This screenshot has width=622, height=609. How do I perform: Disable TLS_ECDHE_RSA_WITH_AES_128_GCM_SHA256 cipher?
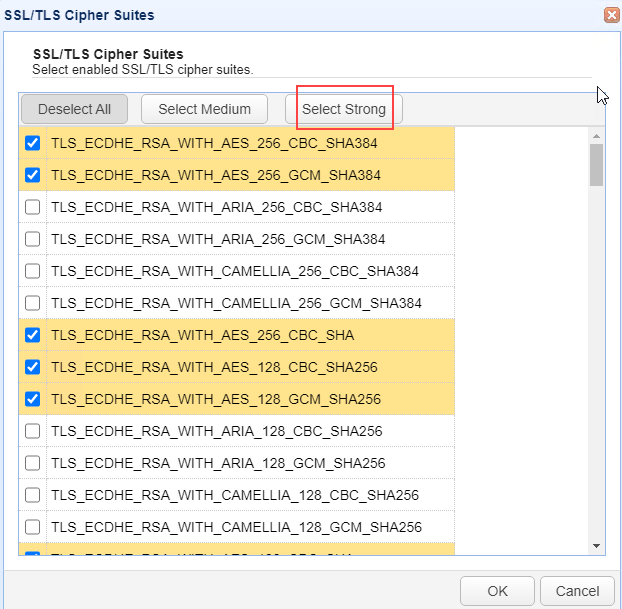[33, 399]
